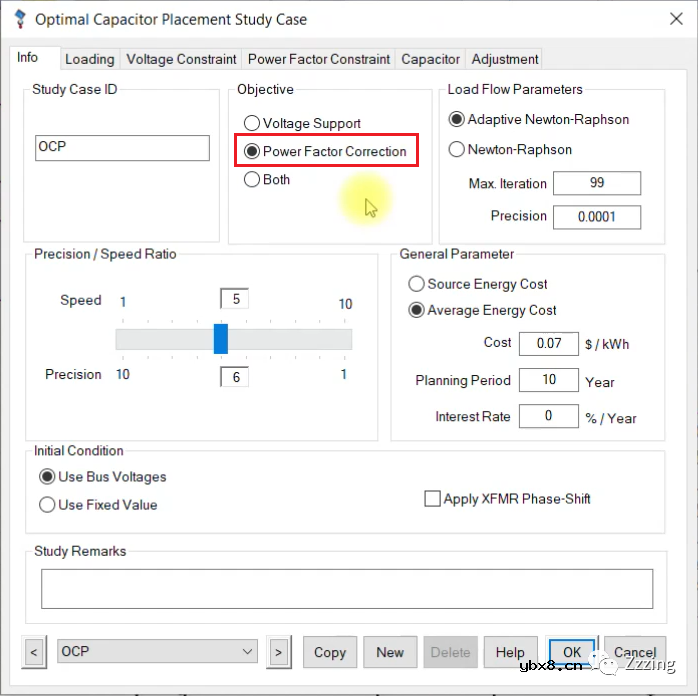
Task: Click the Study Case ID input field
Action: point(122,148)
